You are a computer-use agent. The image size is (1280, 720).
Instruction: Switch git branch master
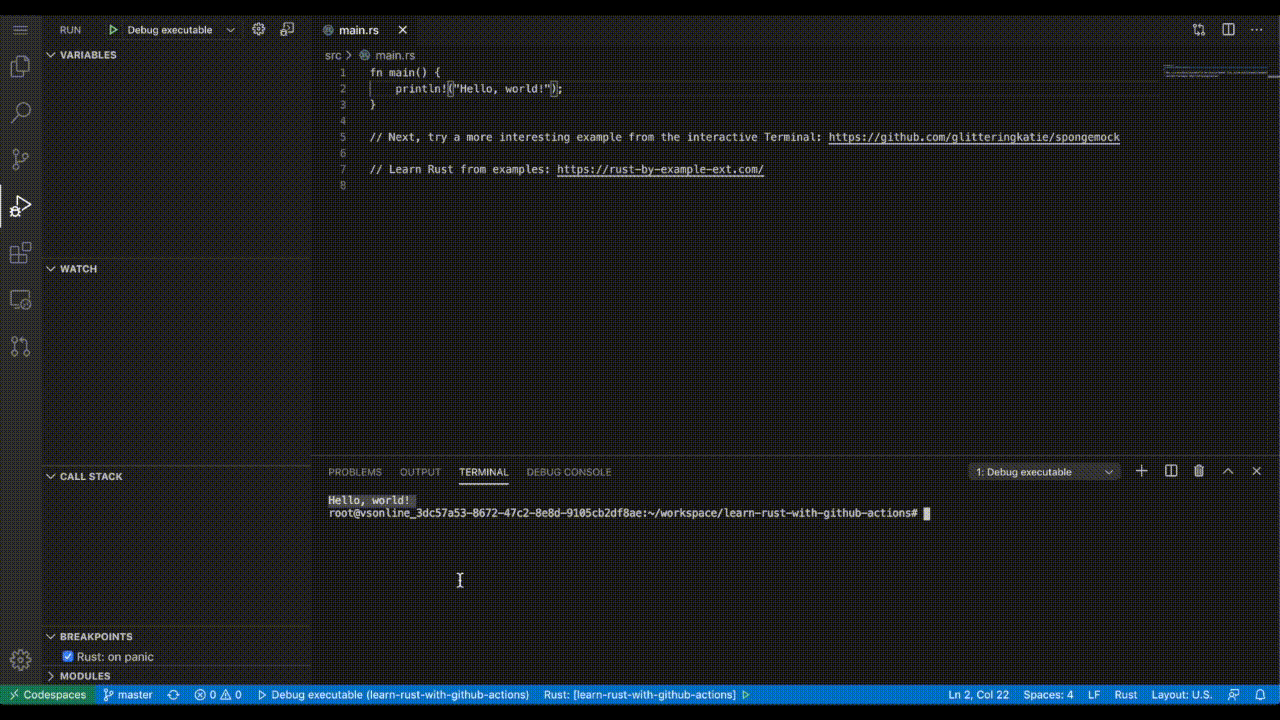pos(128,694)
